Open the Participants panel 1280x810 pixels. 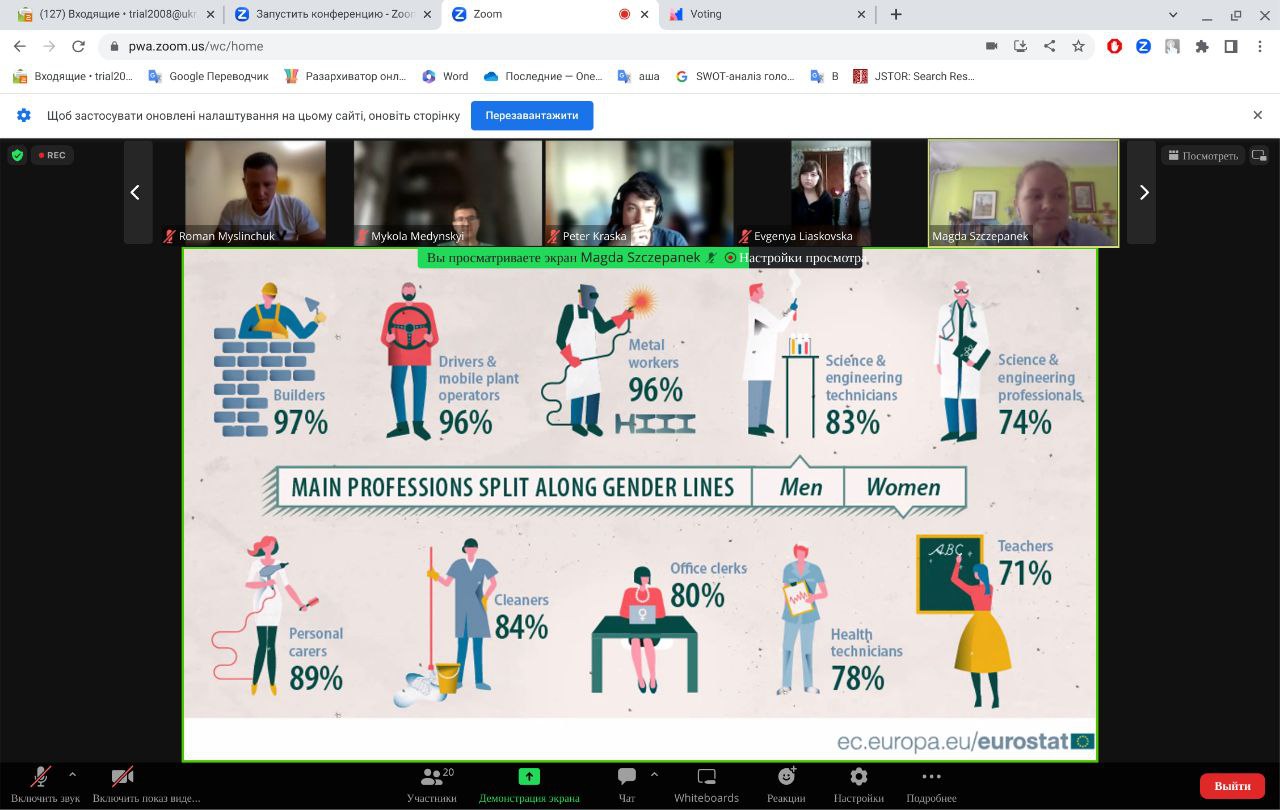point(432,785)
